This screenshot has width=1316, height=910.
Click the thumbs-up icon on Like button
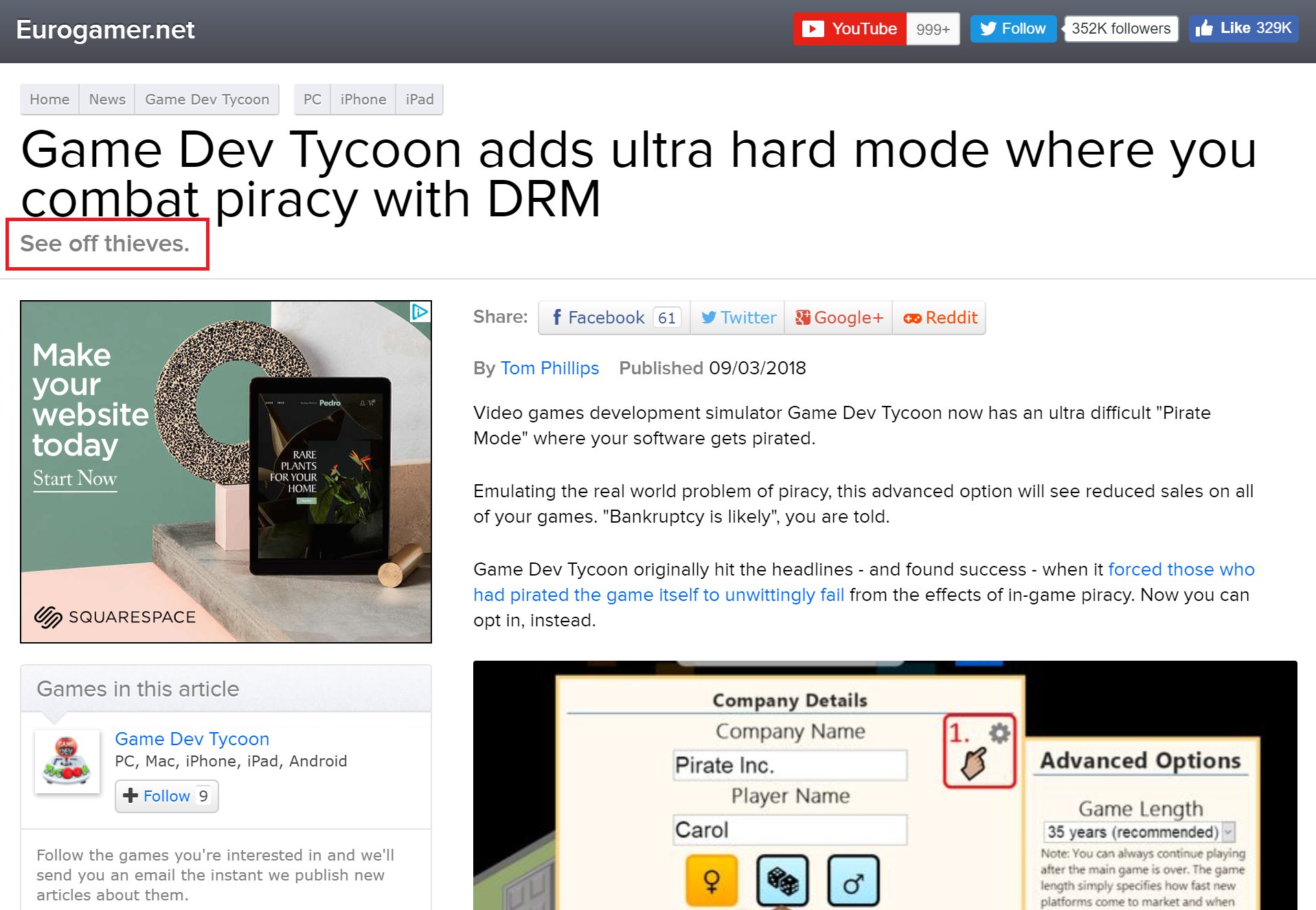click(1204, 28)
